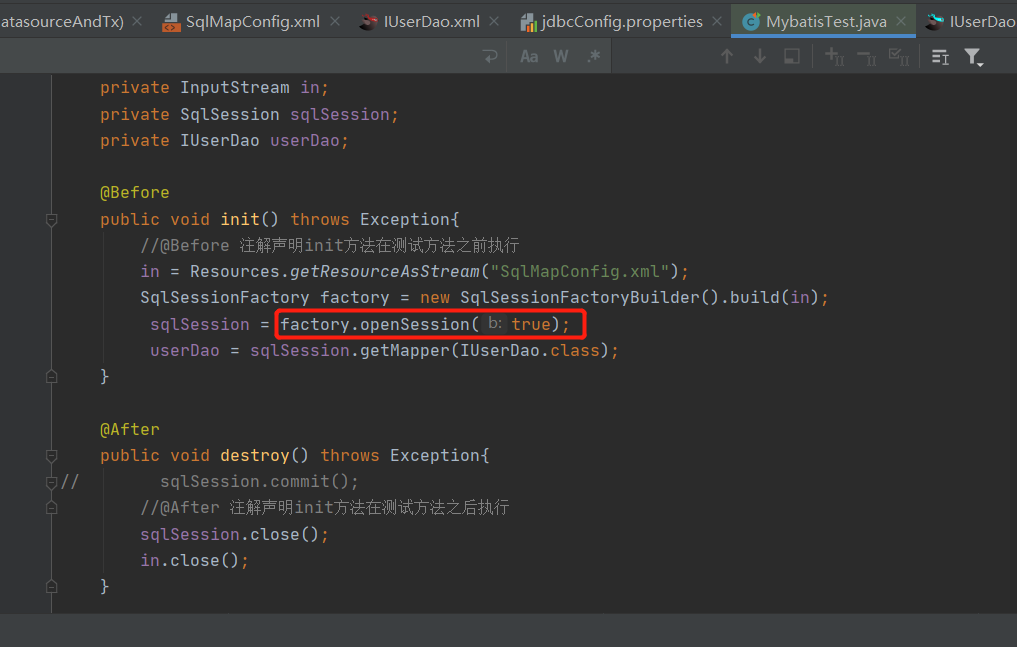1017x647 pixels.
Task: Click the MybatisTest.java class icon
Action: pos(751,22)
